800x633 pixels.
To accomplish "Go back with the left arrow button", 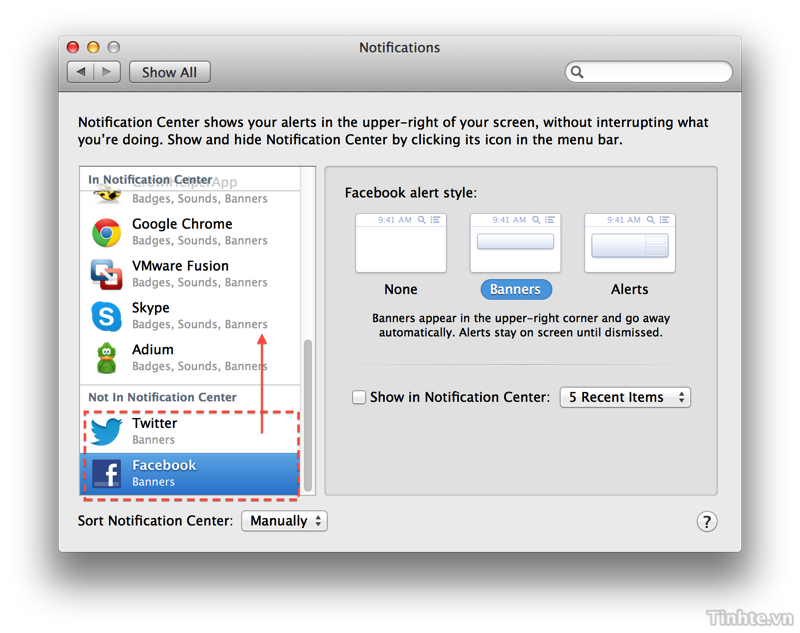I will pos(81,72).
